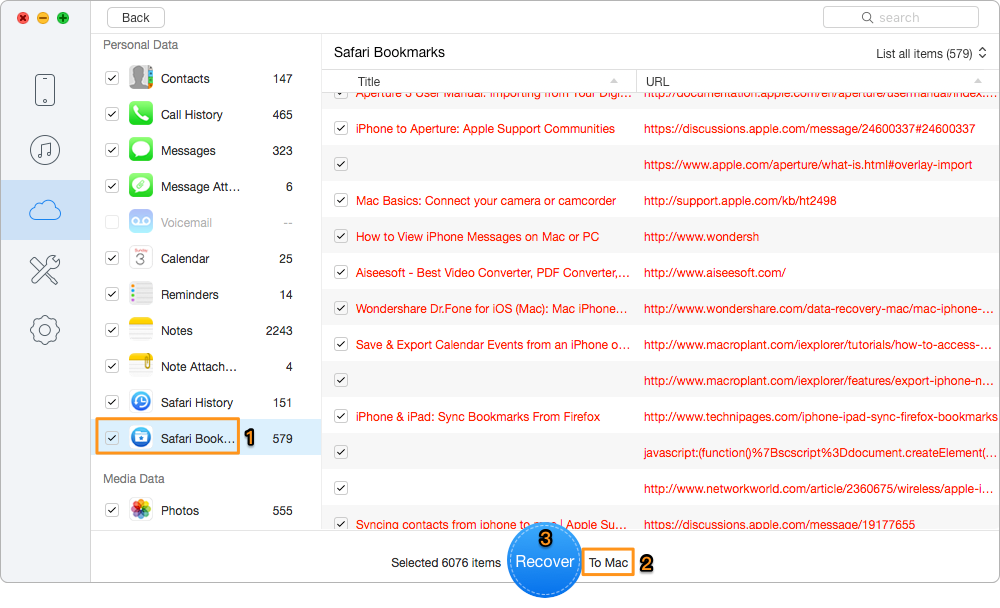Select the Voicemail category label
The height and width of the screenshot is (608, 1000).
tap(186, 223)
